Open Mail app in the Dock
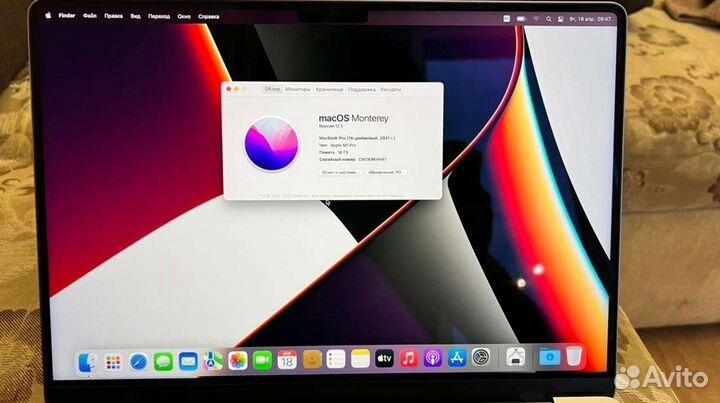Image resolution: width=720 pixels, height=403 pixels. click(188, 362)
